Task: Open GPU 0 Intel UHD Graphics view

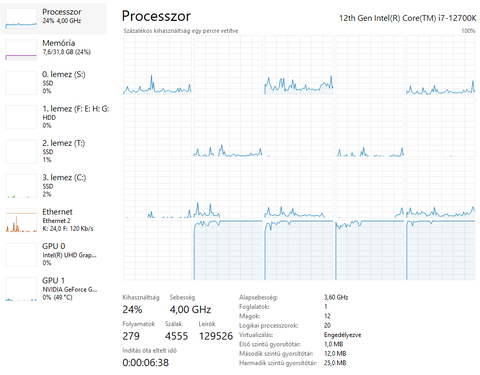Action: point(54,254)
